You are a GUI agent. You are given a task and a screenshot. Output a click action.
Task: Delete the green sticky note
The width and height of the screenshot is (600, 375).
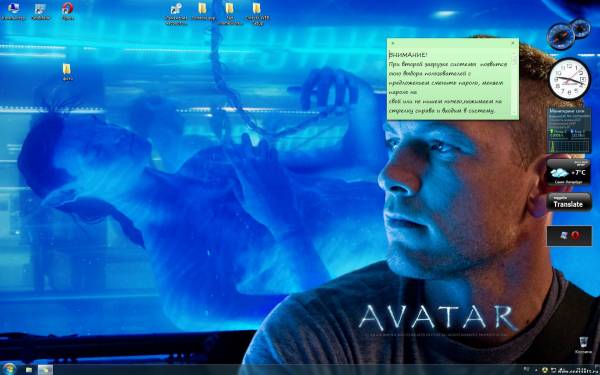pyautogui.click(x=514, y=42)
